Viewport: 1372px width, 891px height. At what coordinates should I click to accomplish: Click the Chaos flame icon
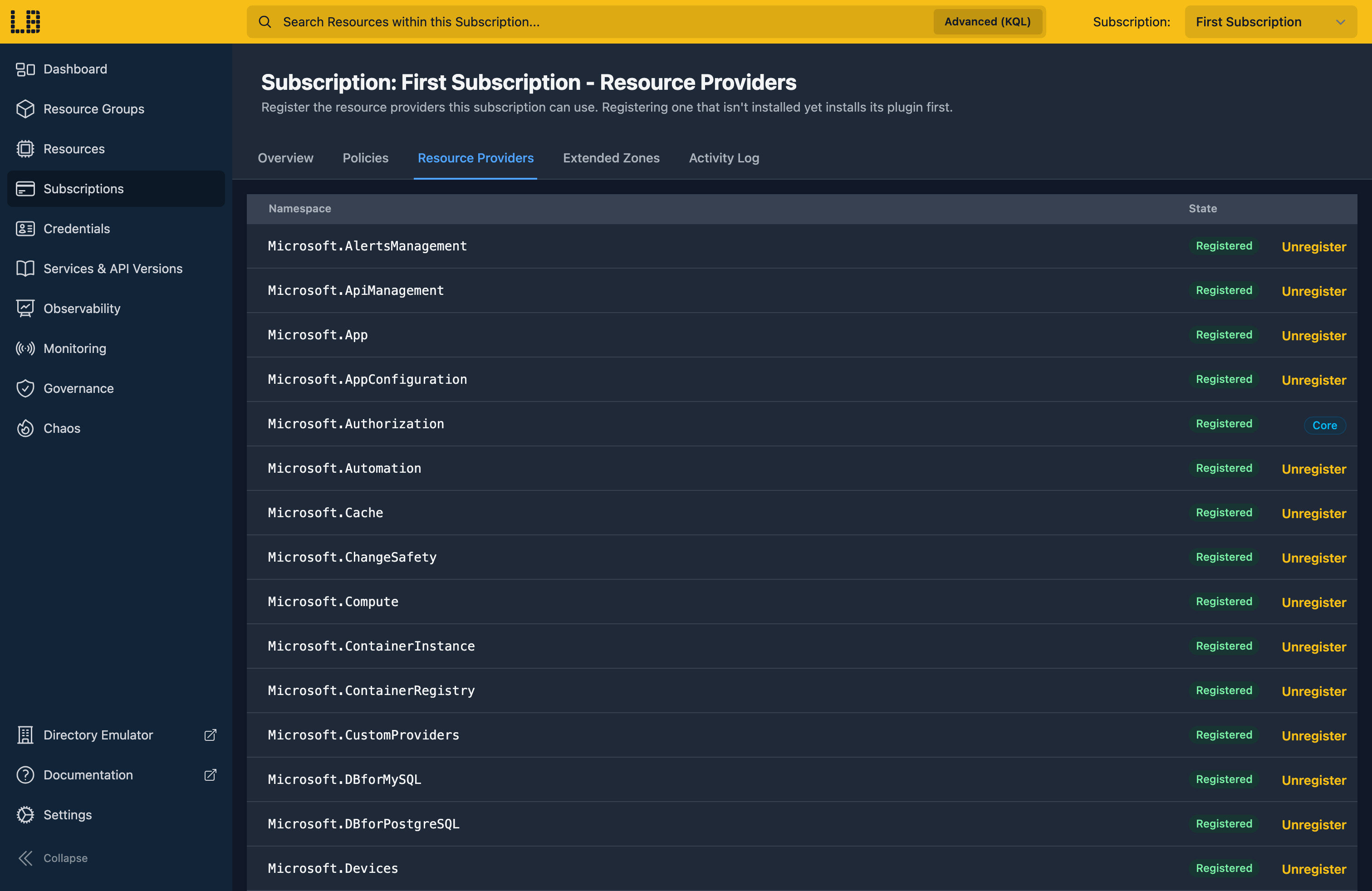25,428
